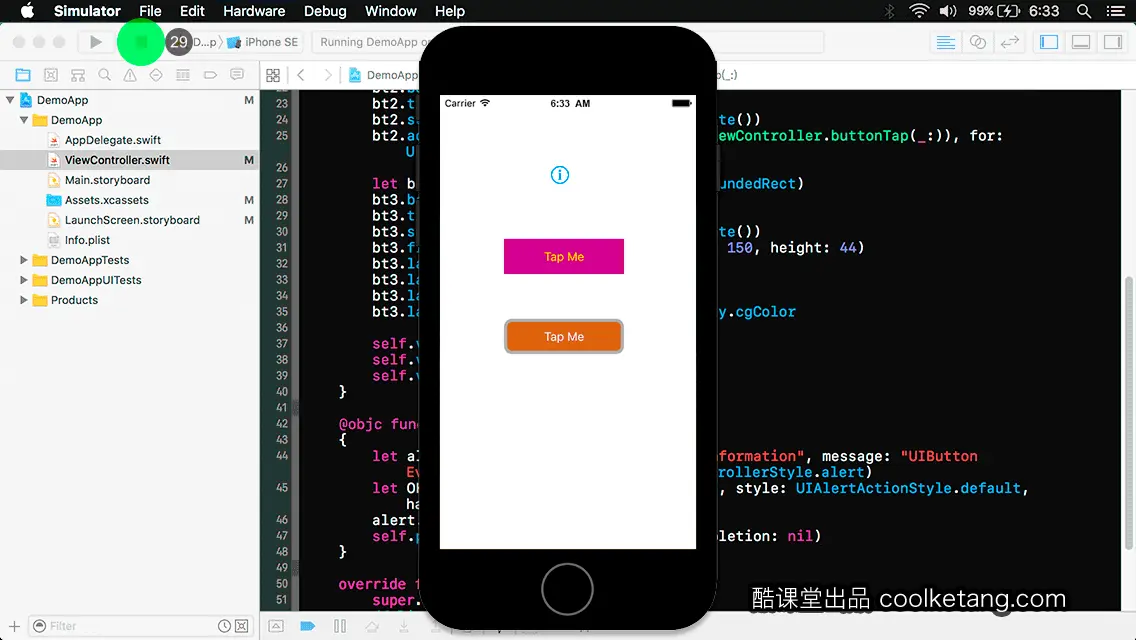Open Spotlight search in menu bar
The image size is (1136, 640).
point(1084,11)
